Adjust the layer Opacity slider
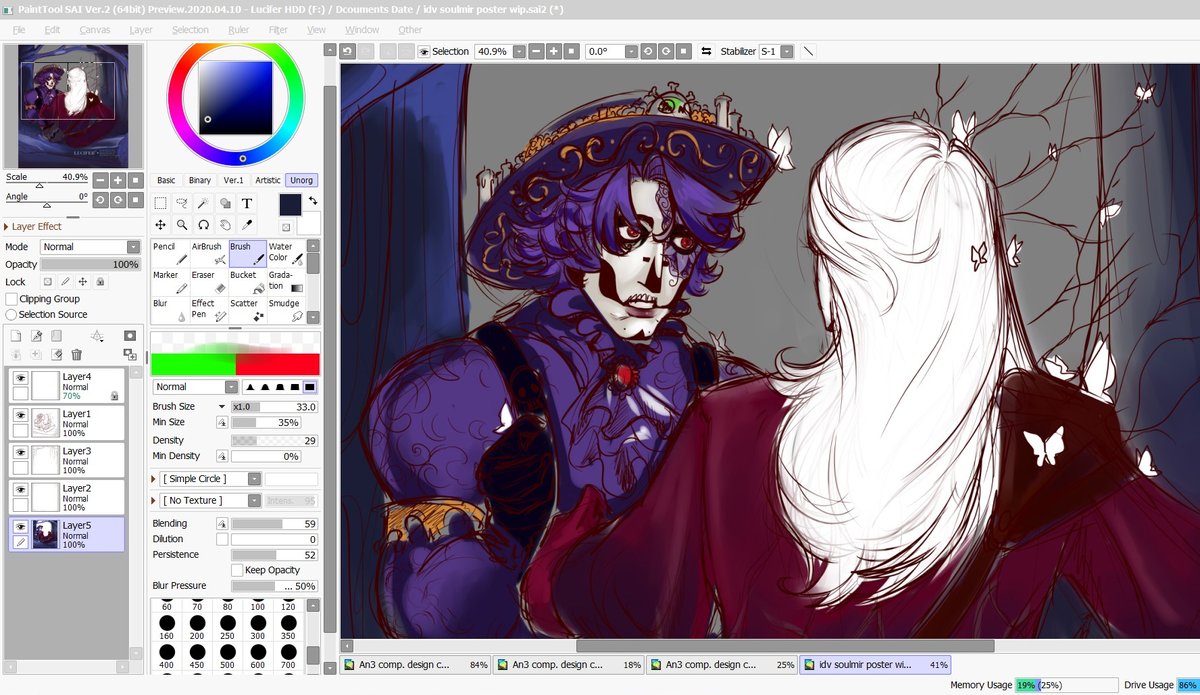This screenshot has width=1200, height=695. click(91, 265)
